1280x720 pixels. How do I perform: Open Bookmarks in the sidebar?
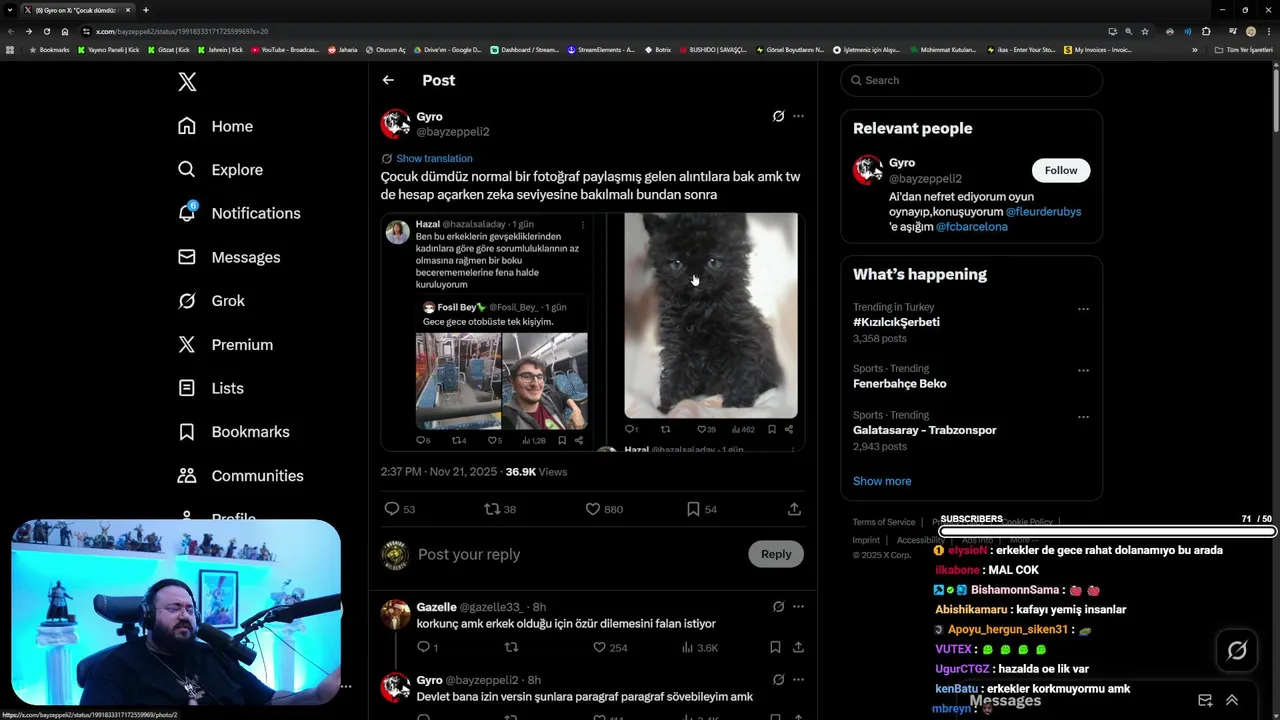(x=233, y=432)
